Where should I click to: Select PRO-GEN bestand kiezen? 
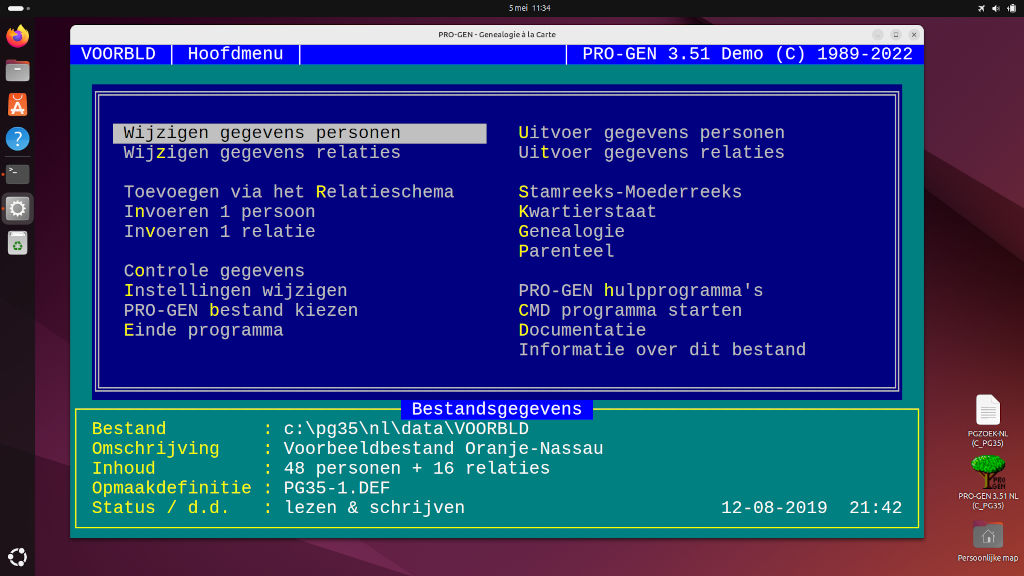241,310
